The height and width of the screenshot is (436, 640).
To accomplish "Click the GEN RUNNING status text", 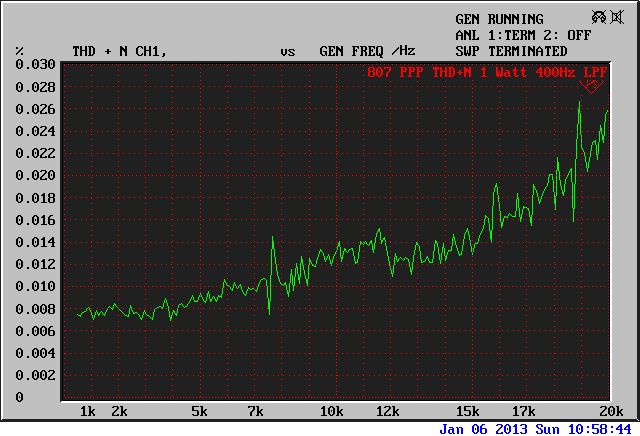I will (499, 19).
